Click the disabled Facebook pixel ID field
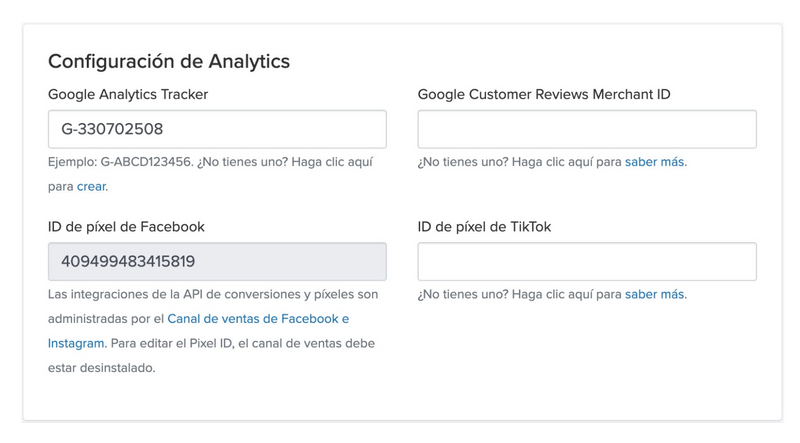The width and height of the screenshot is (800, 443). [x=216, y=262]
